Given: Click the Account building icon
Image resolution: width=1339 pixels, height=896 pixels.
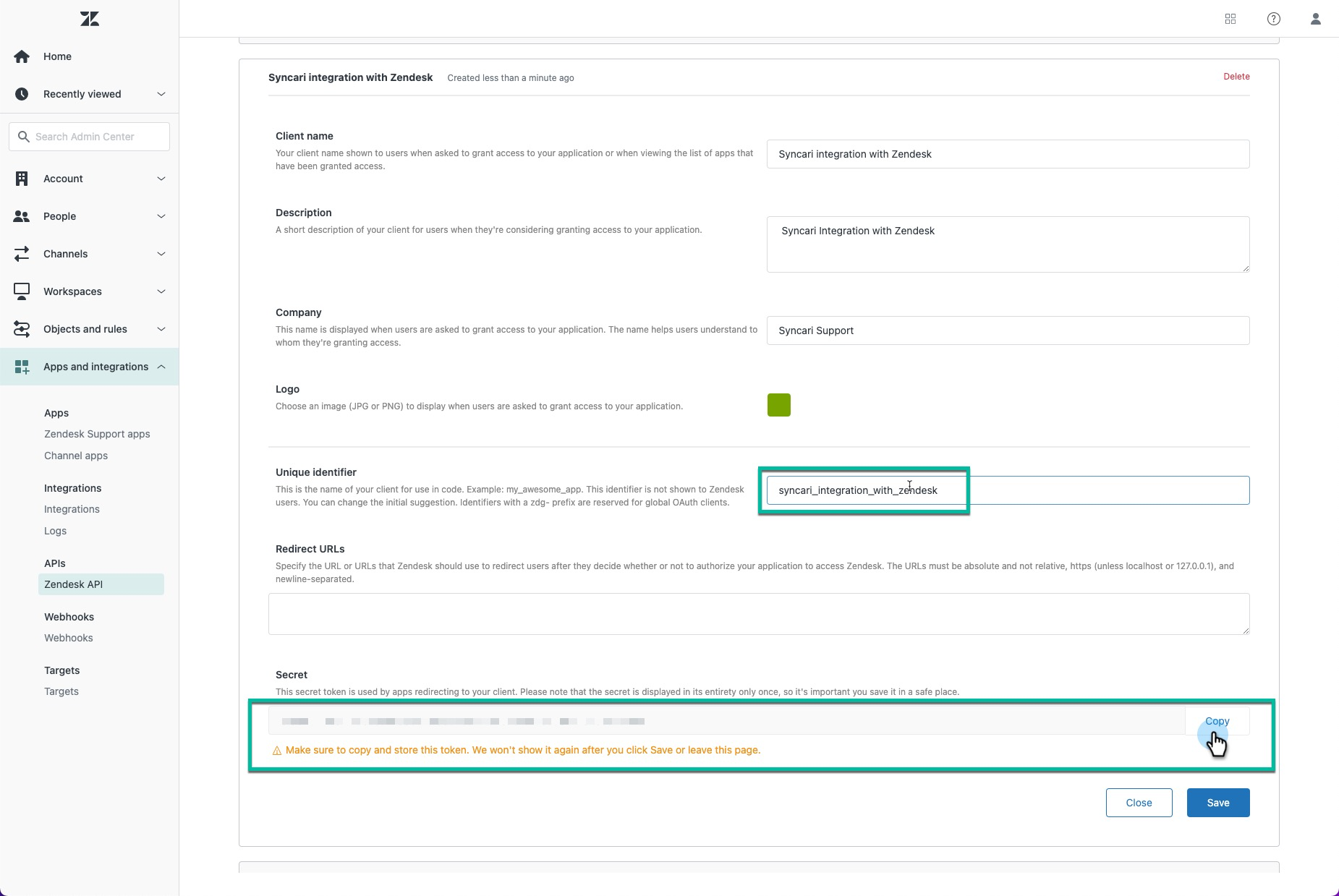Looking at the screenshot, I should click(22, 179).
